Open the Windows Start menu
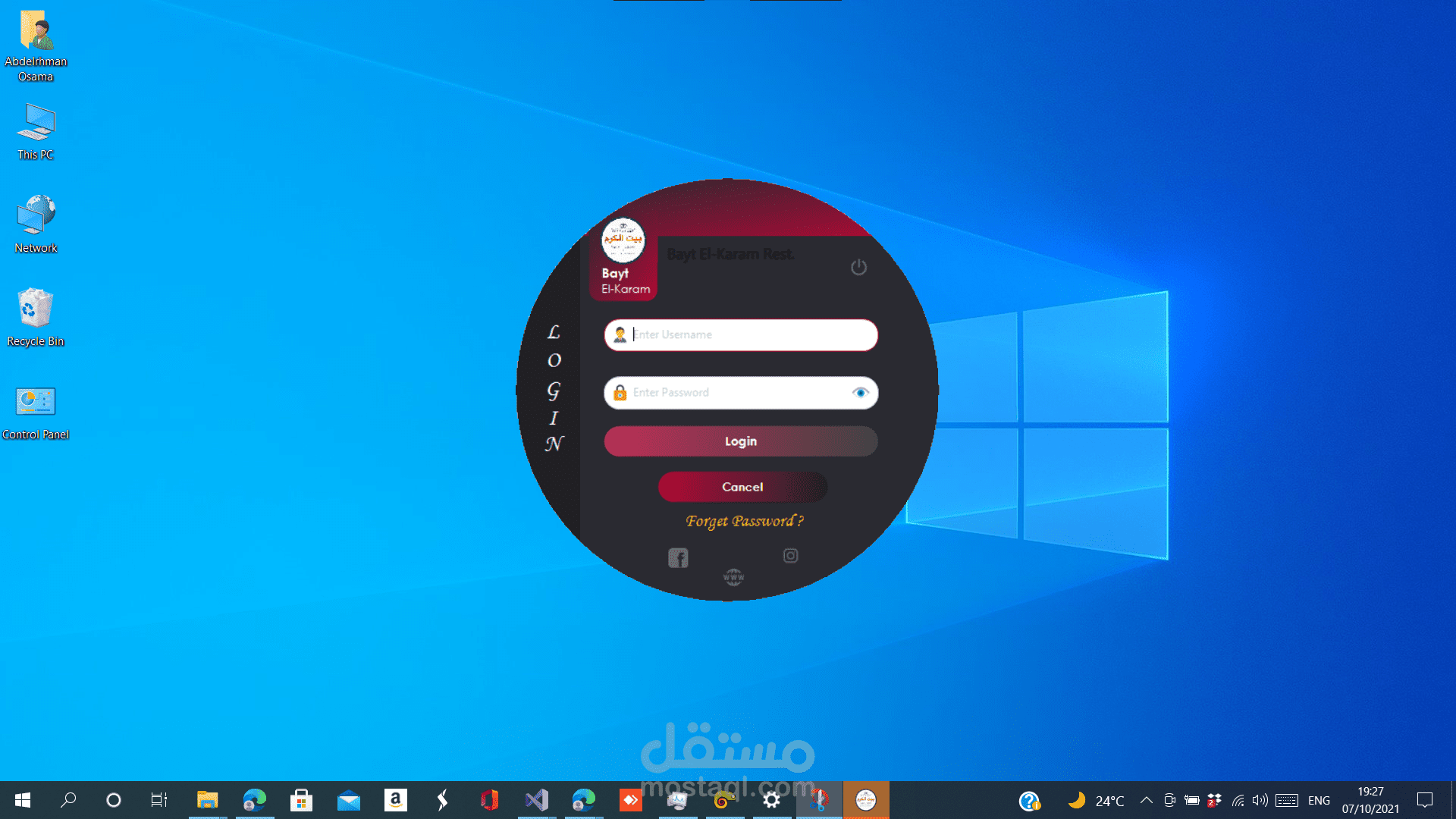 coord(23,800)
